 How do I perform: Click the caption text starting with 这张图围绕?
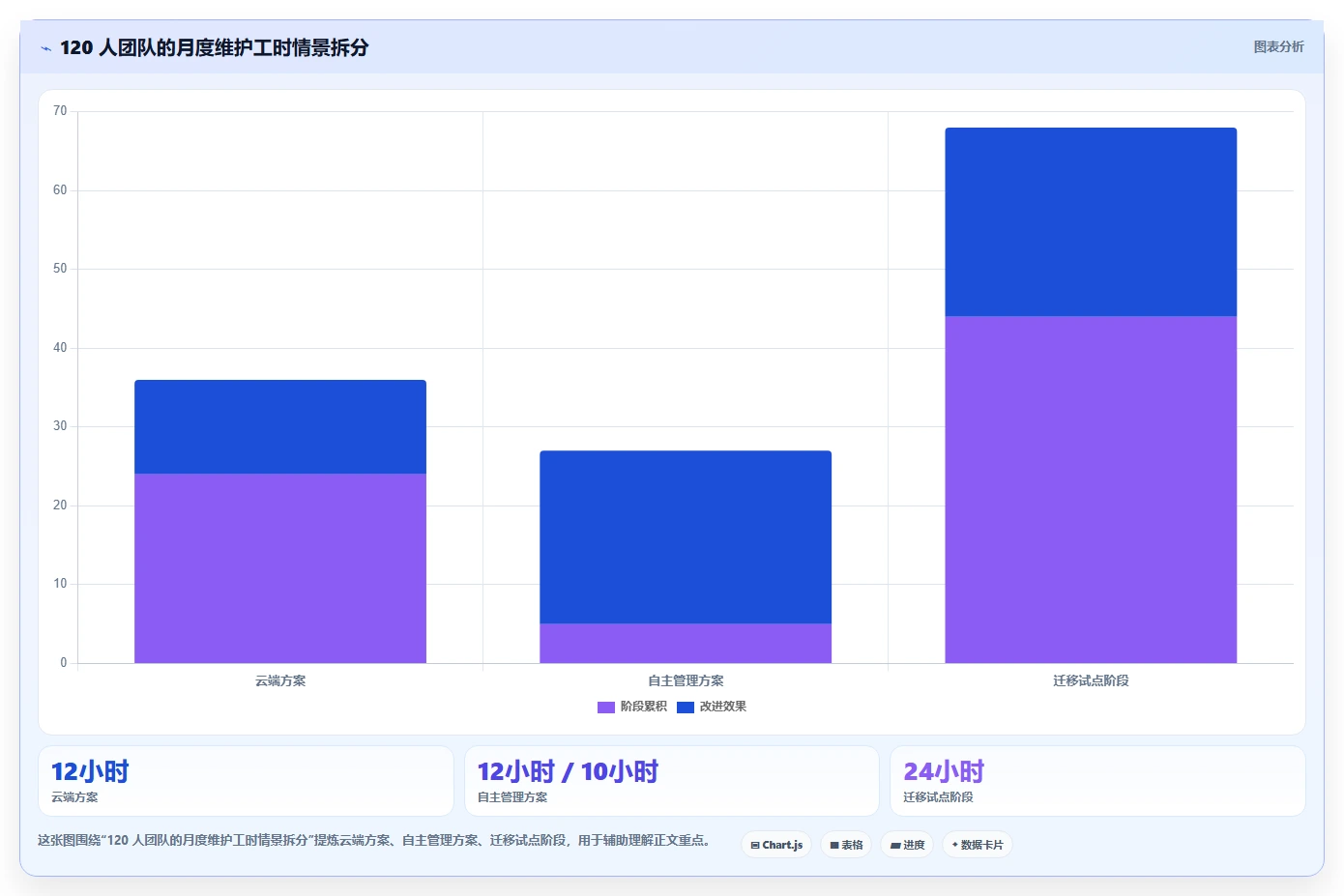point(377,840)
